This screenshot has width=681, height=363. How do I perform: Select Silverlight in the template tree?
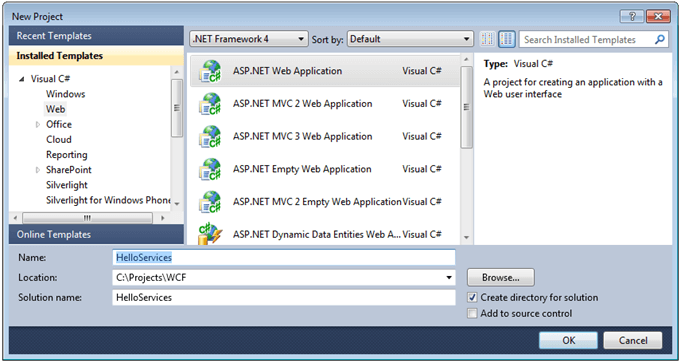point(67,185)
